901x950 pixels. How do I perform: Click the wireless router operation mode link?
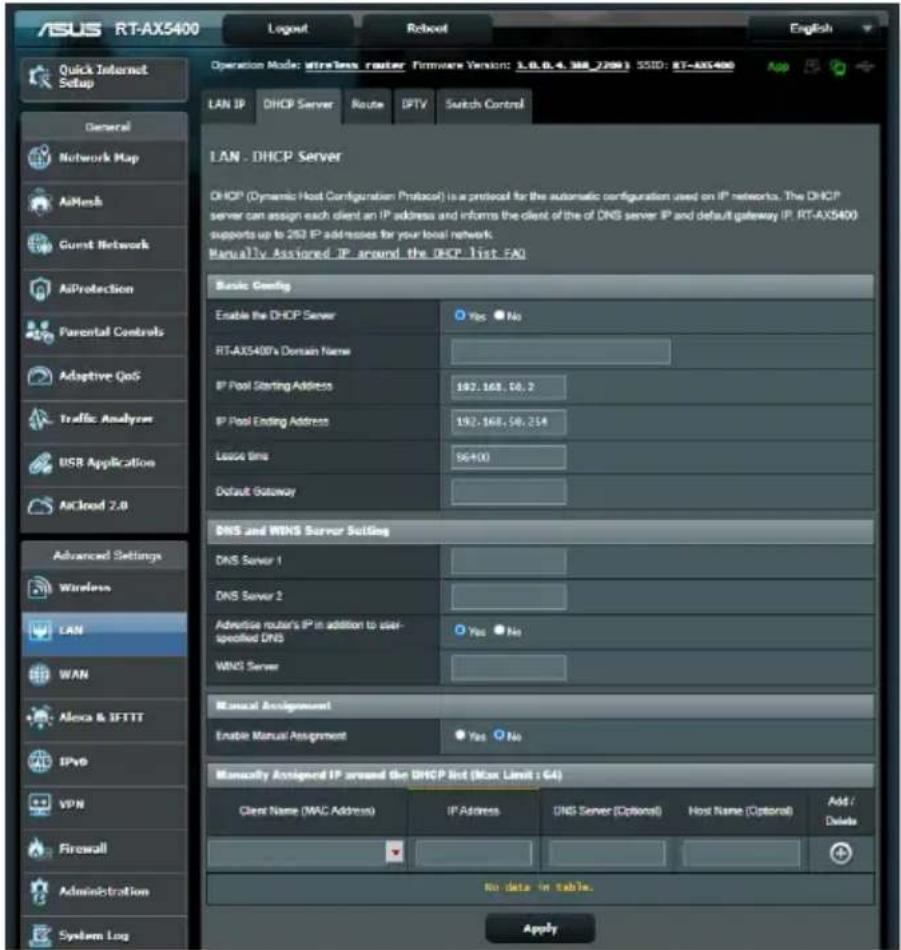pos(354,65)
